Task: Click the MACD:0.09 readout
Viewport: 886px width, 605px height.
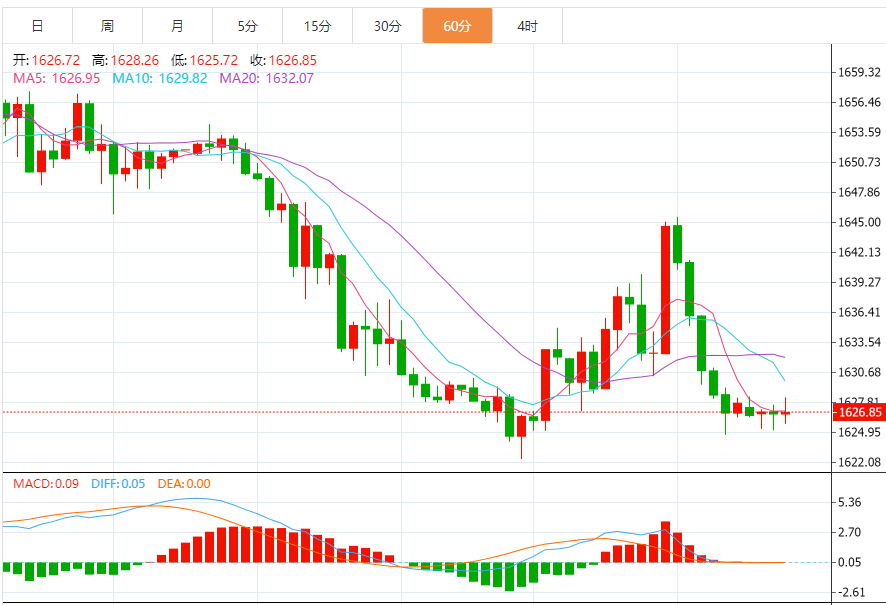Action: tap(46, 484)
